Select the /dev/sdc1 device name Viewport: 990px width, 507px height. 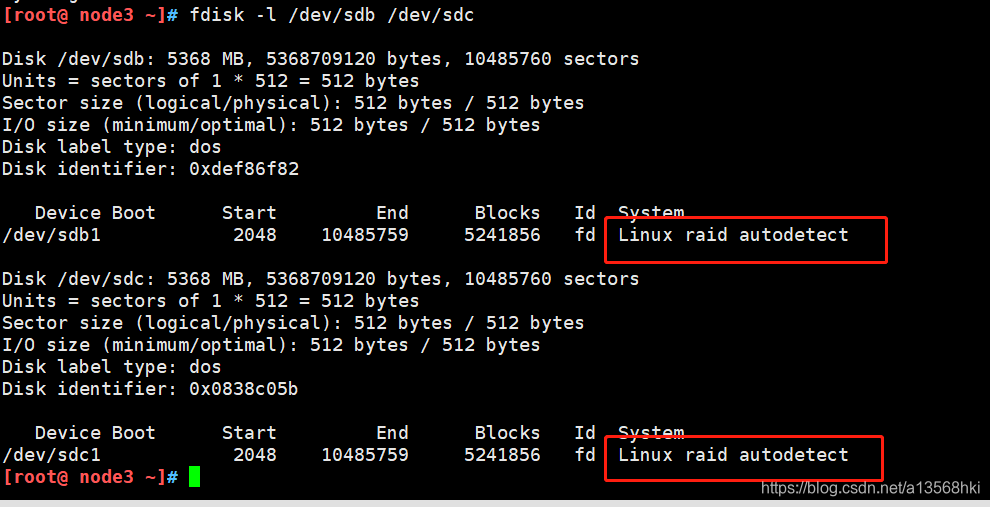pyautogui.click(x=51, y=455)
